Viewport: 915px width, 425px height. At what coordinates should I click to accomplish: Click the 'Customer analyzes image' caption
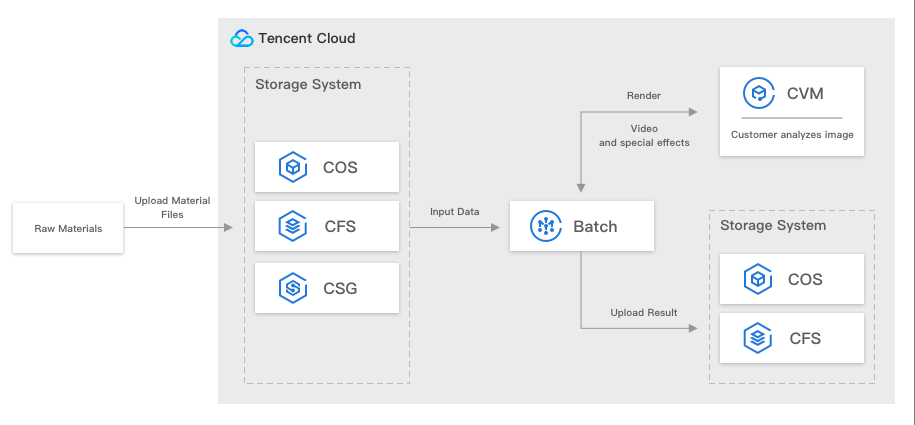tap(792, 135)
